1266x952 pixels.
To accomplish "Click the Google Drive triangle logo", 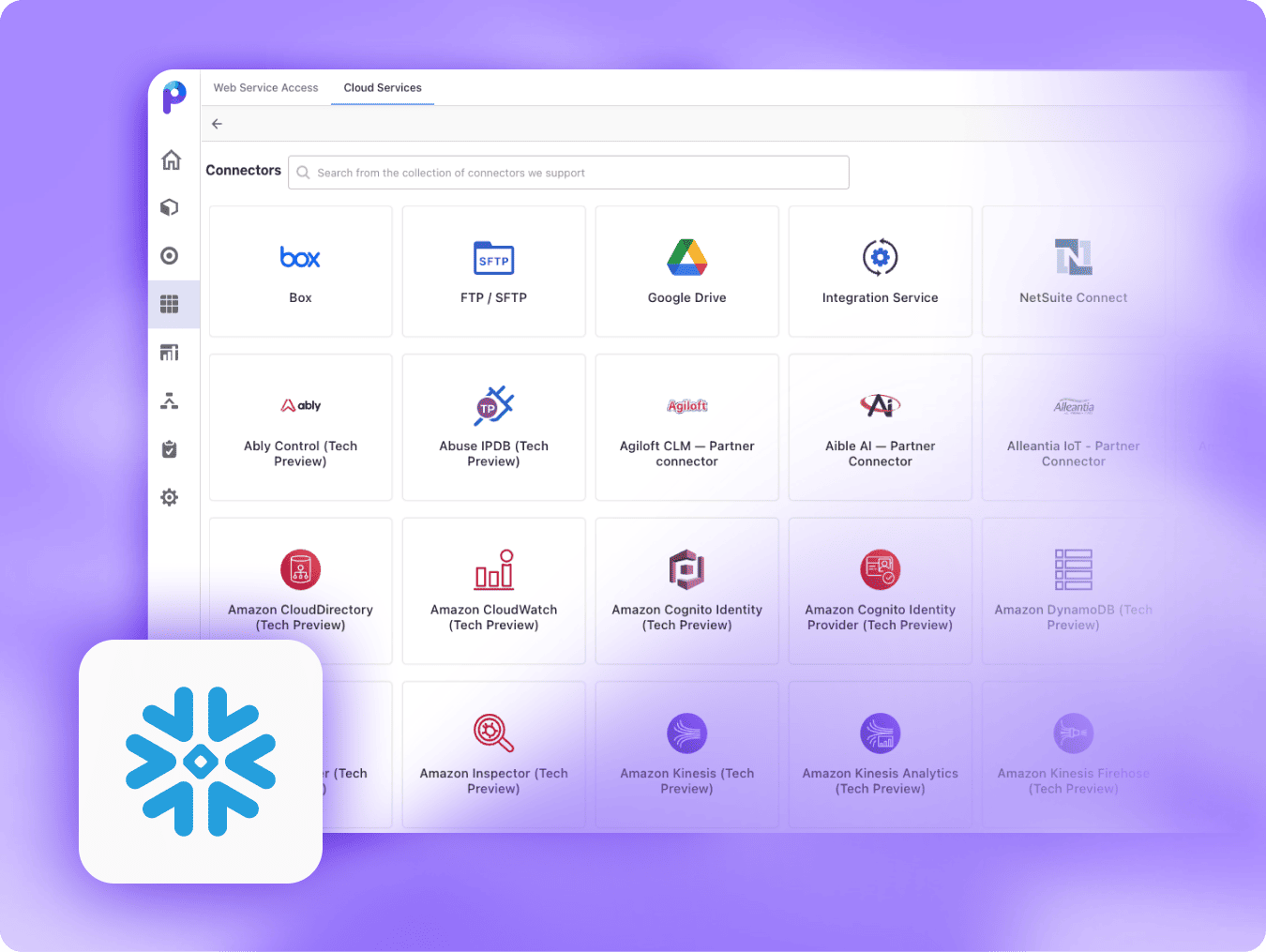I will (x=687, y=257).
